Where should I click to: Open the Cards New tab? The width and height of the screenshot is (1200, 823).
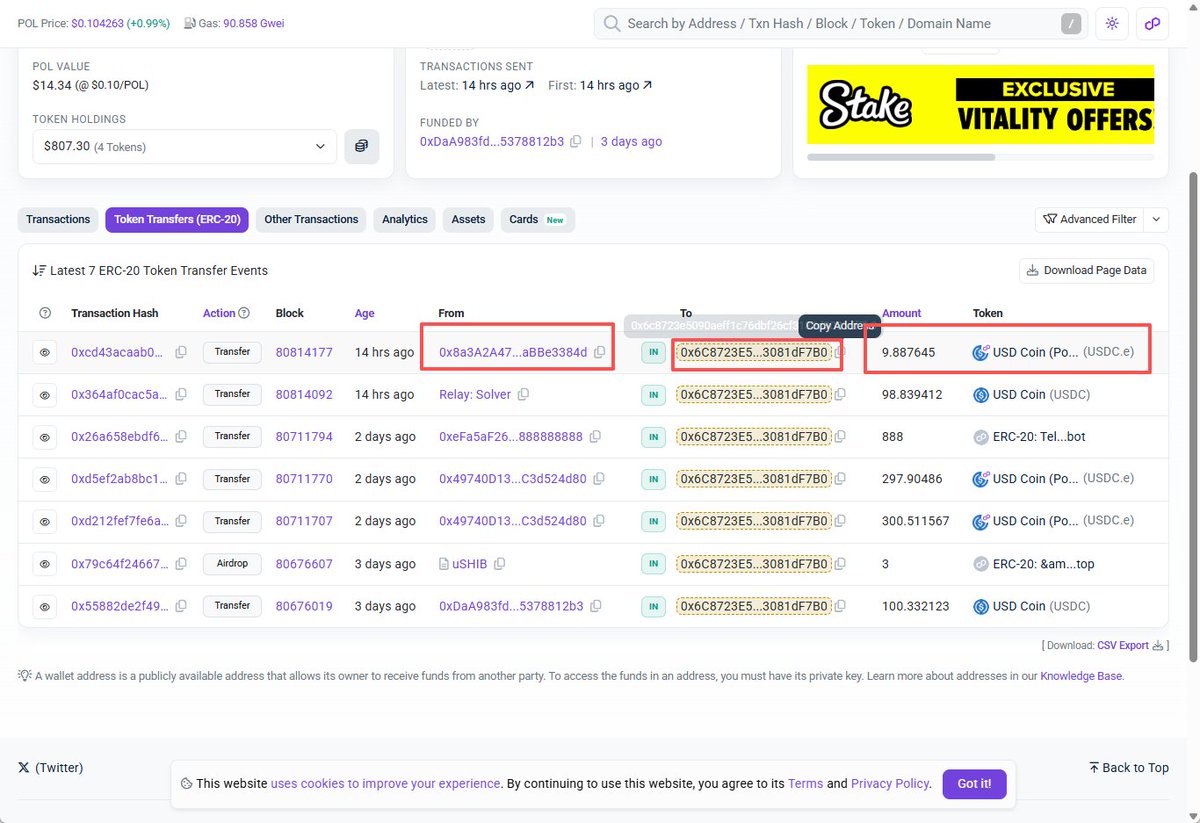click(537, 219)
